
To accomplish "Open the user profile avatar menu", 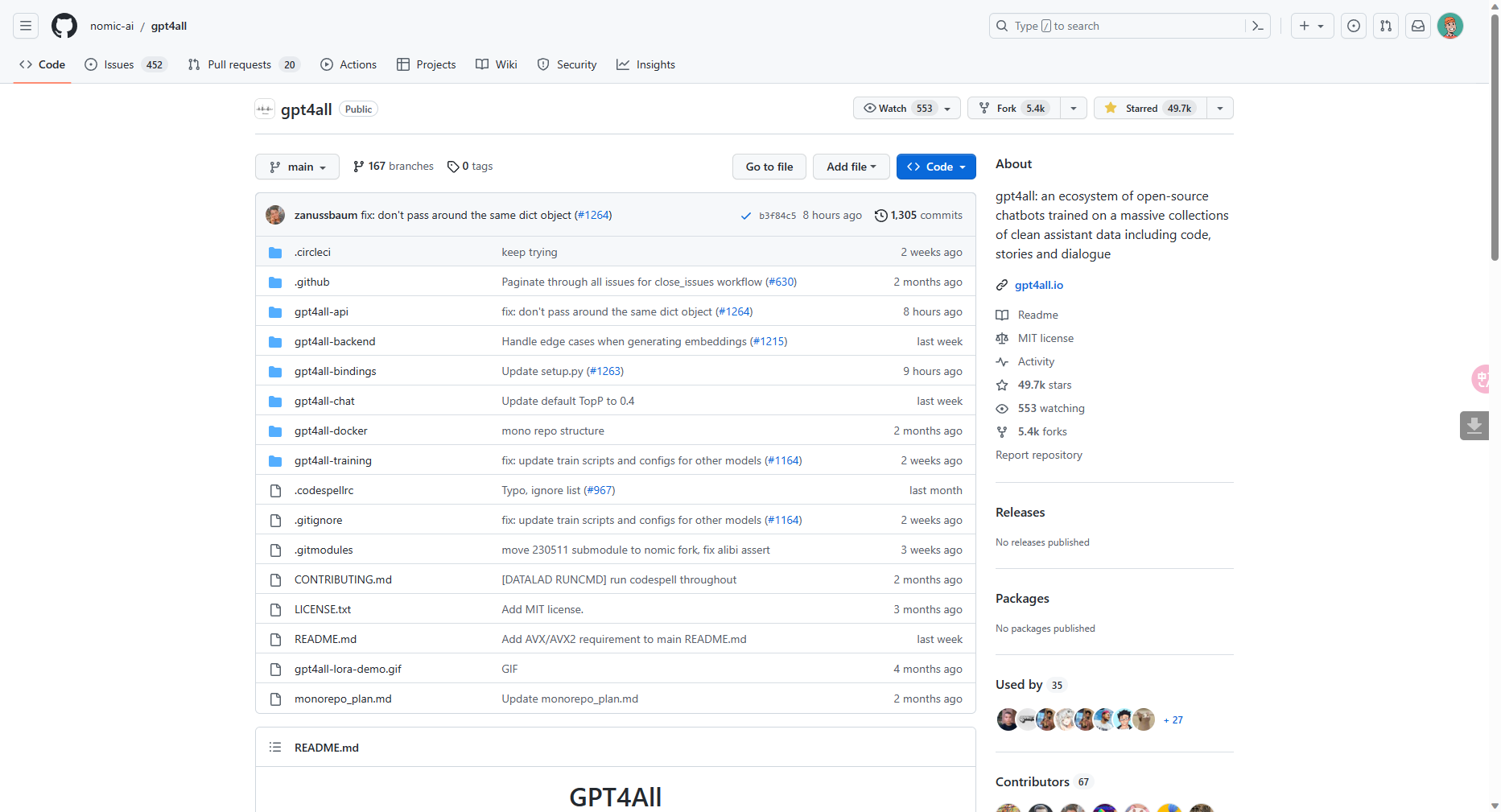I will point(1450,26).
